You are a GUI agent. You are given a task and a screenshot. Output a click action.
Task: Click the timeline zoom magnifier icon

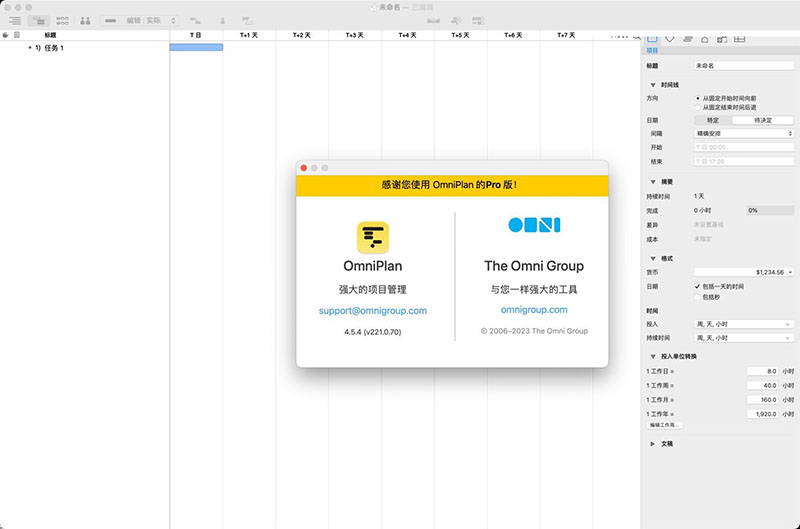tap(637, 37)
